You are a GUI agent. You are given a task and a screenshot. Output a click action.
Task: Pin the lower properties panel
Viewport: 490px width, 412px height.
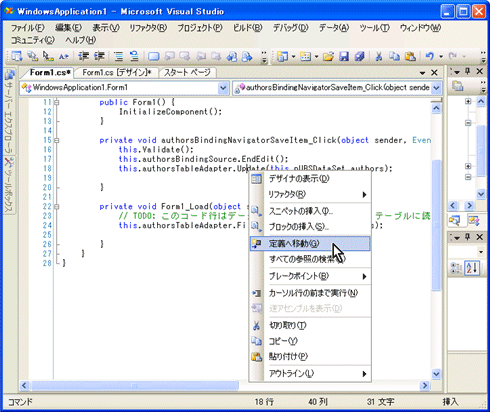point(468,237)
